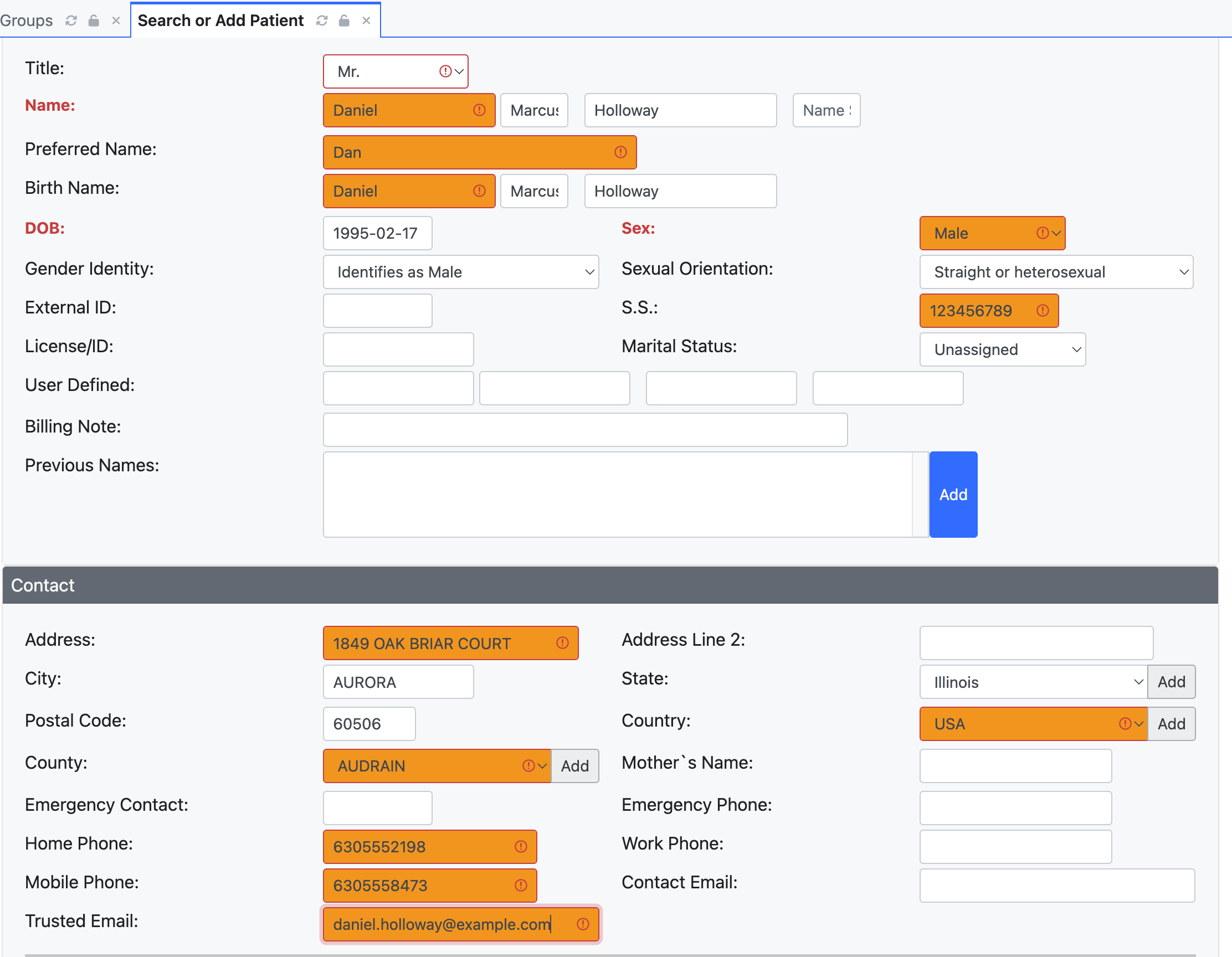Click lock icon on Groups tab
Screen dimensions: 1232x957
[94, 21]
